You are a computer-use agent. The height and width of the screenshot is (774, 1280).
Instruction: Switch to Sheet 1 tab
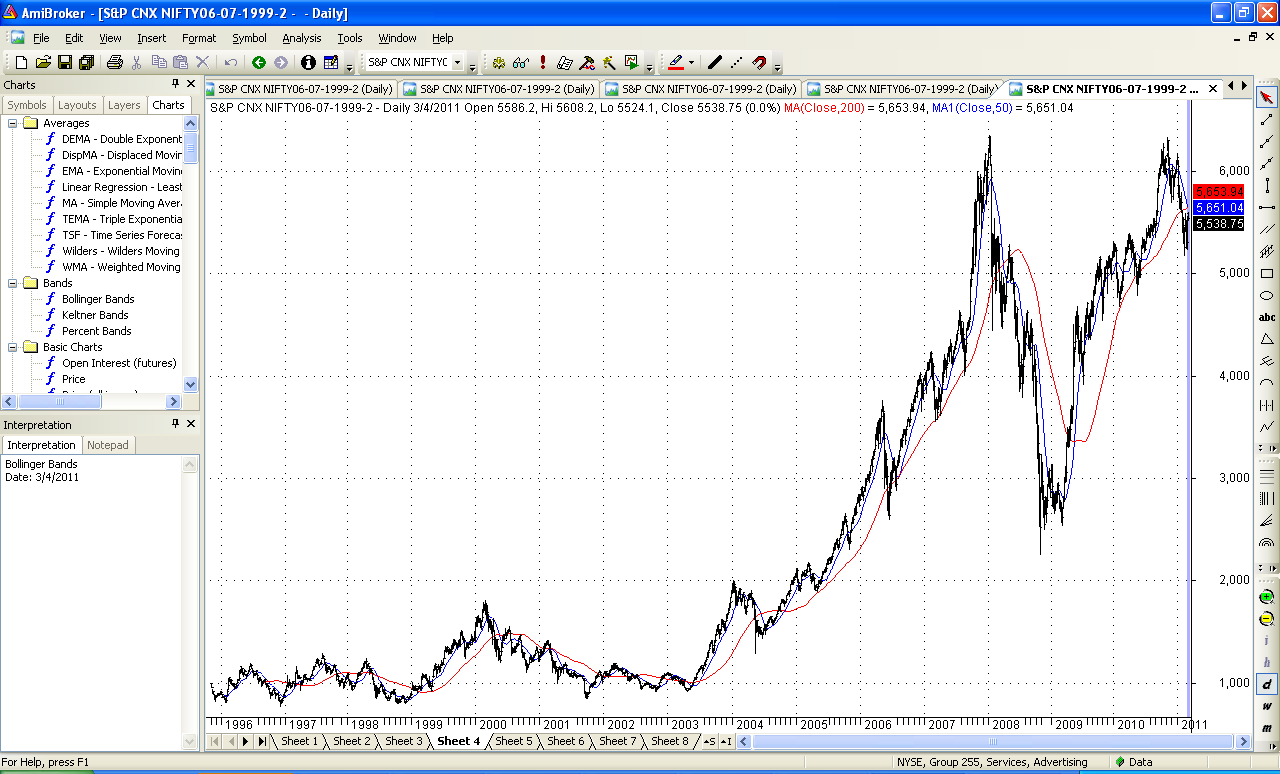(x=298, y=741)
